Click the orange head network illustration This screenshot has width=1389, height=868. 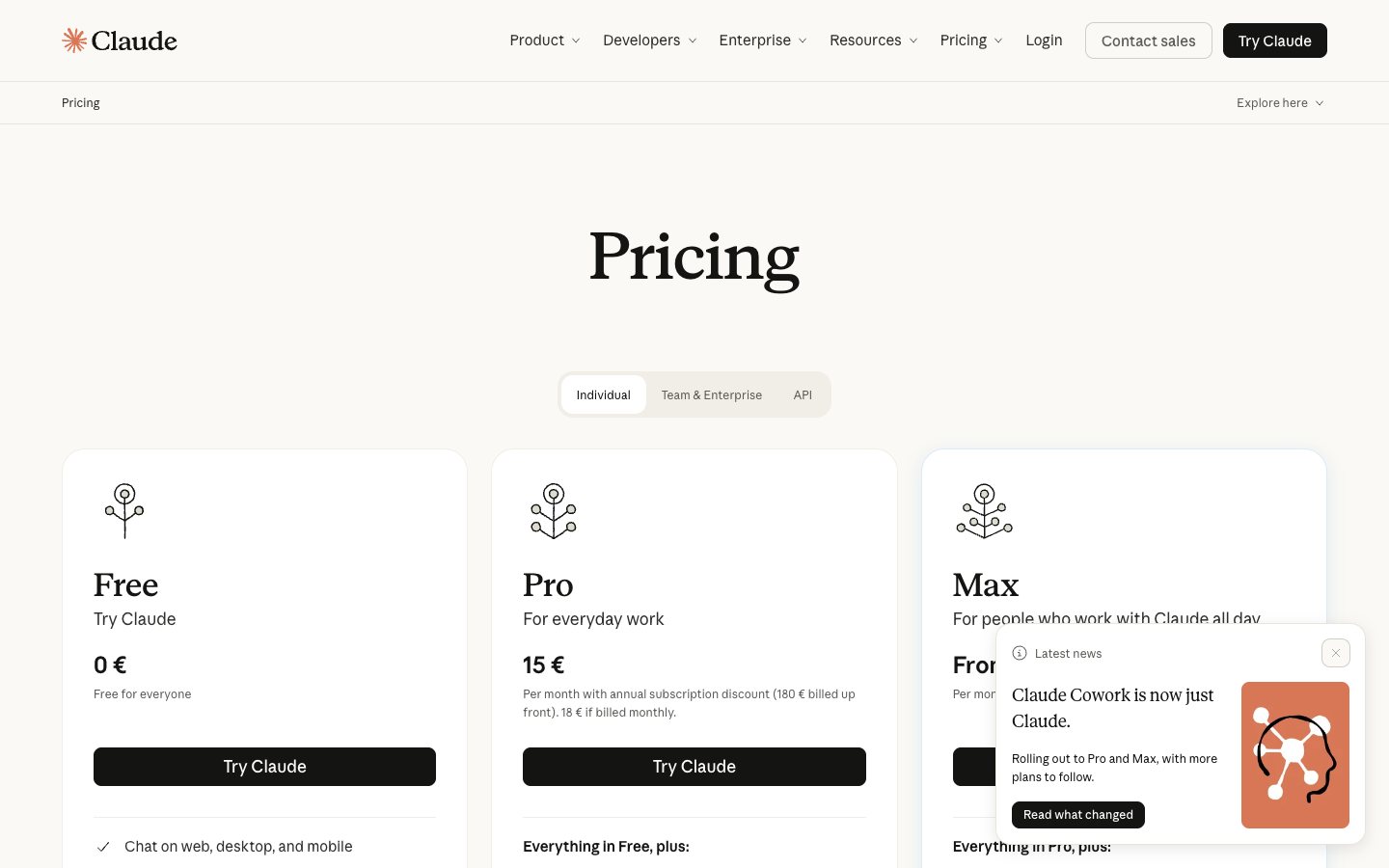pos(1295,755)
